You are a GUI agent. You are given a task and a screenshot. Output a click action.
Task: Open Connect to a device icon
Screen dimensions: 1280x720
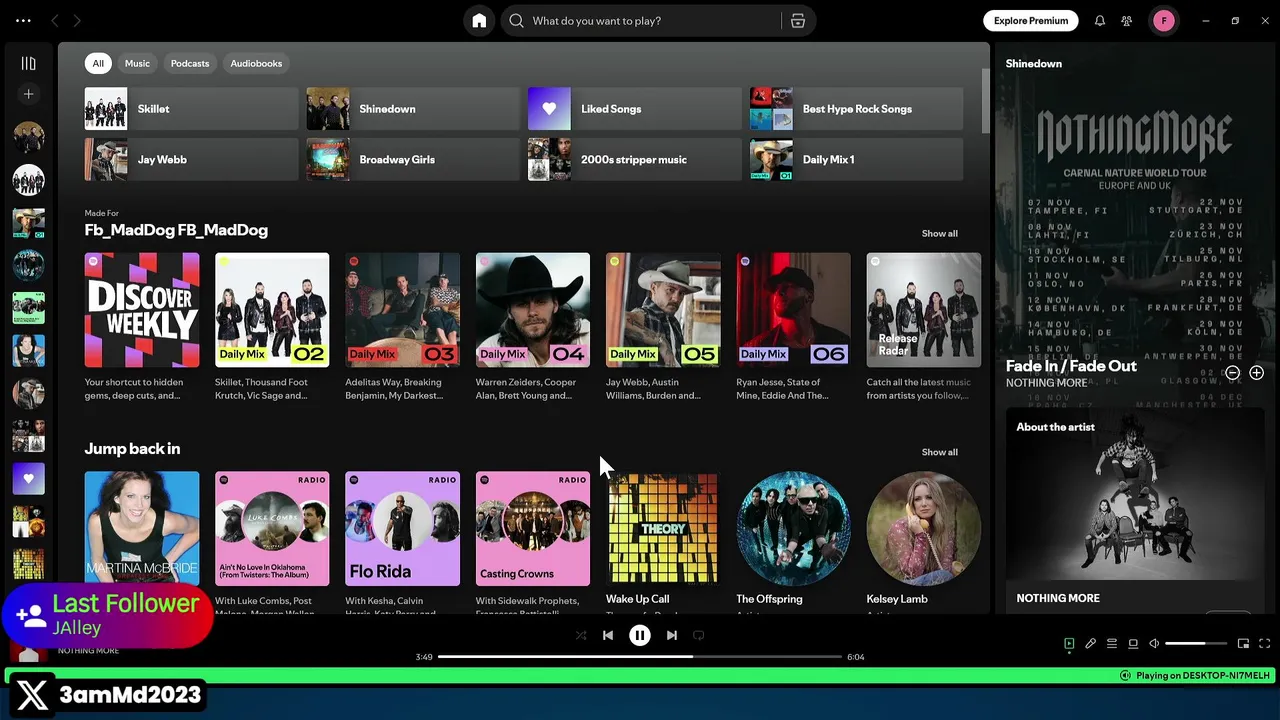(1133, 644)
